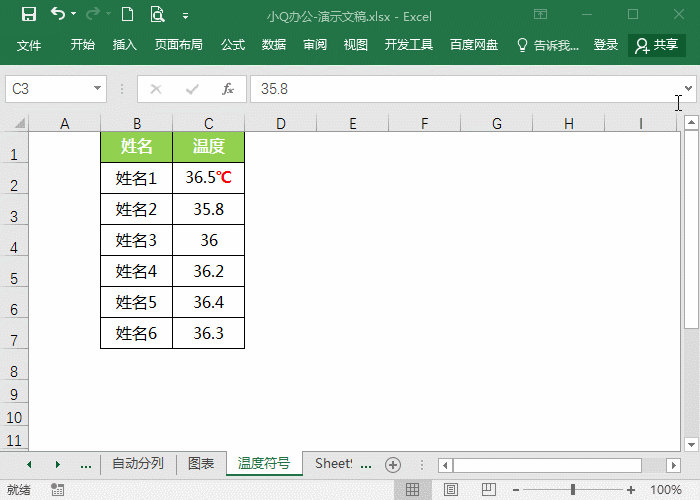
Task: Click horizontal scrollbar right arrow
Action: click(x=674, y=466)
